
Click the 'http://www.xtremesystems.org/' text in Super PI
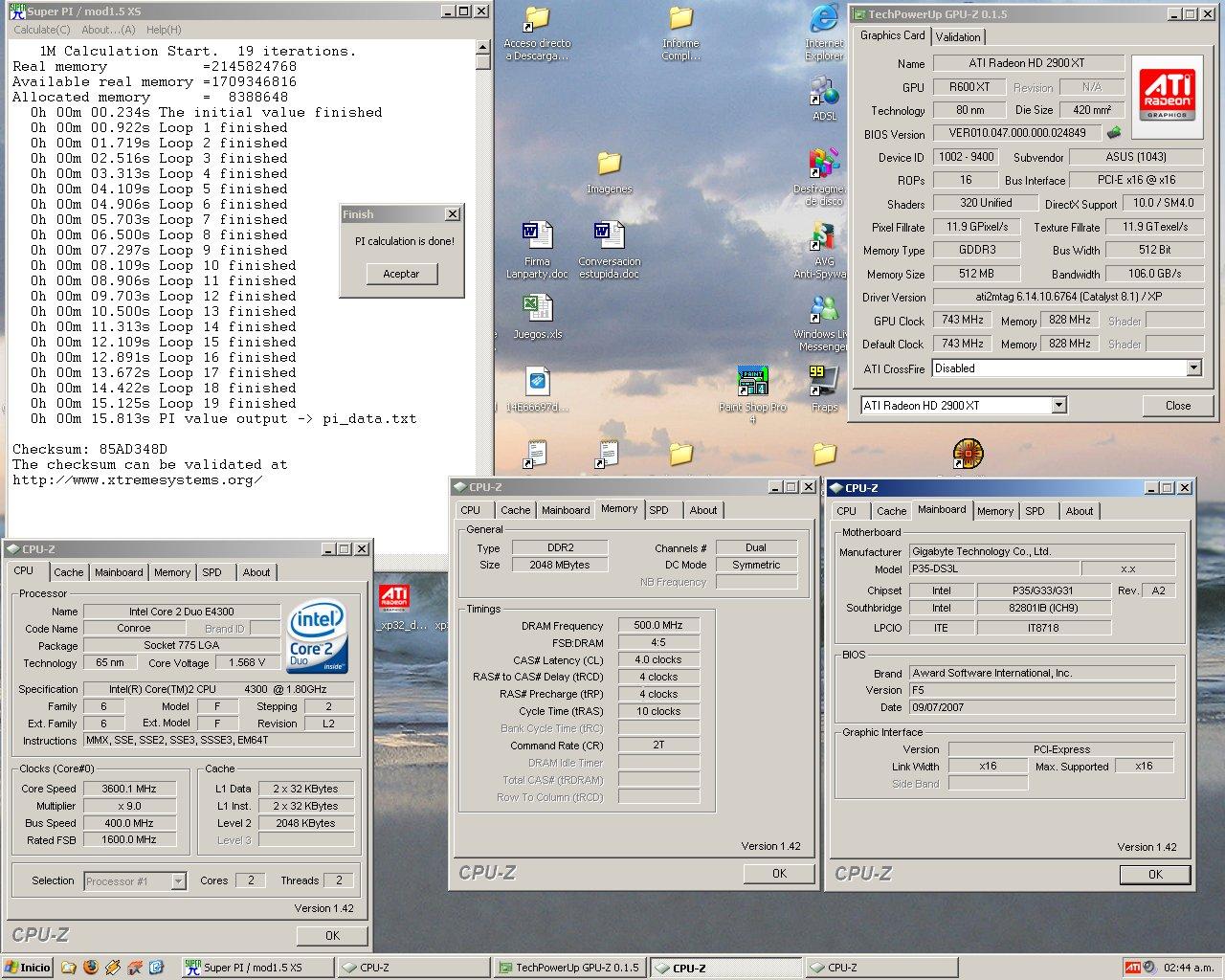(137, 479)
